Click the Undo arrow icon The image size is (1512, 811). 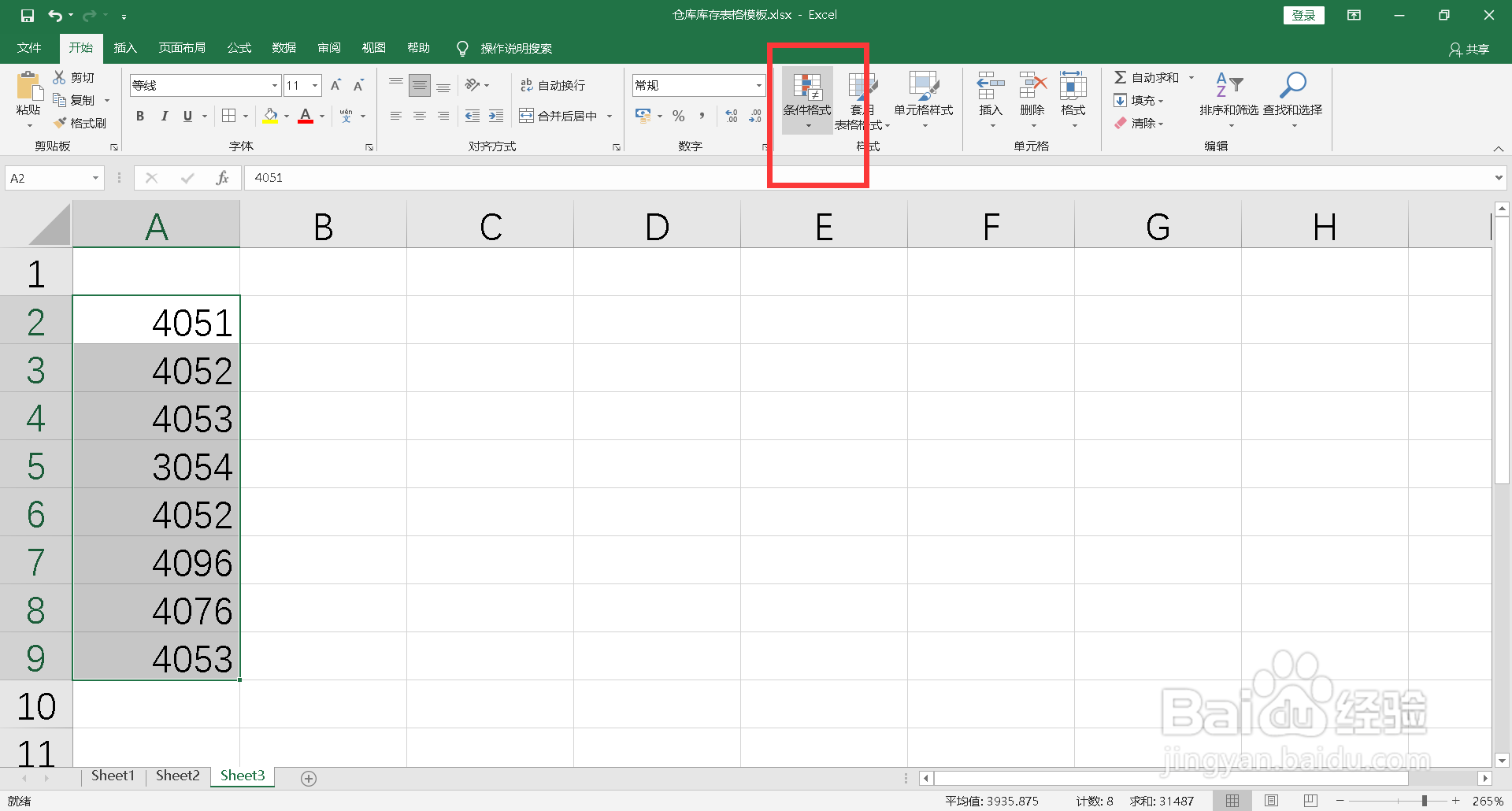coord(54,15)
